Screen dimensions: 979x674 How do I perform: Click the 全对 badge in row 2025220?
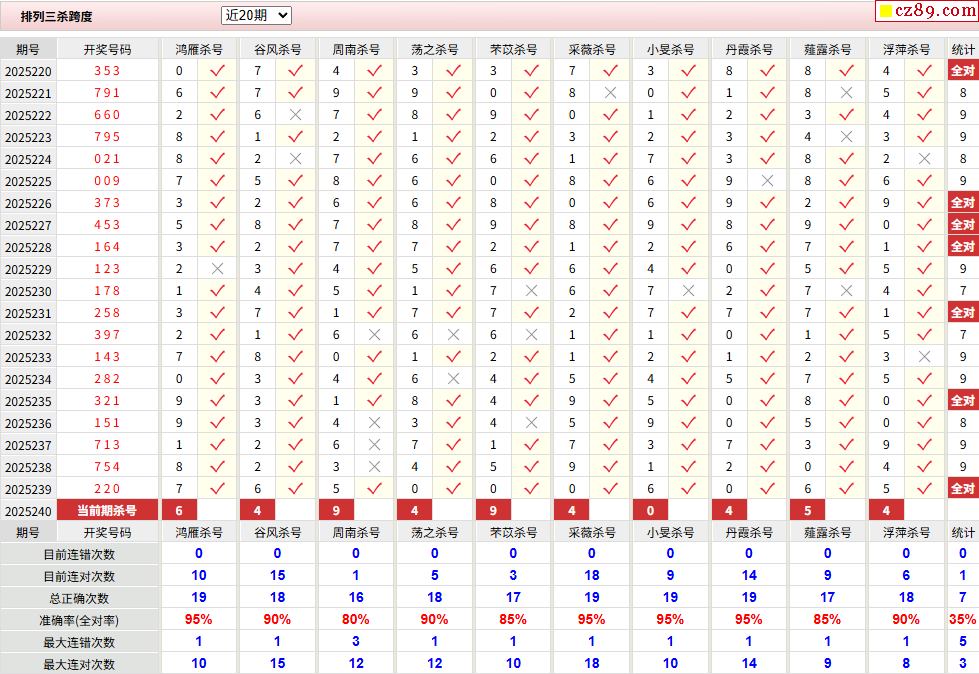[963, 71]
